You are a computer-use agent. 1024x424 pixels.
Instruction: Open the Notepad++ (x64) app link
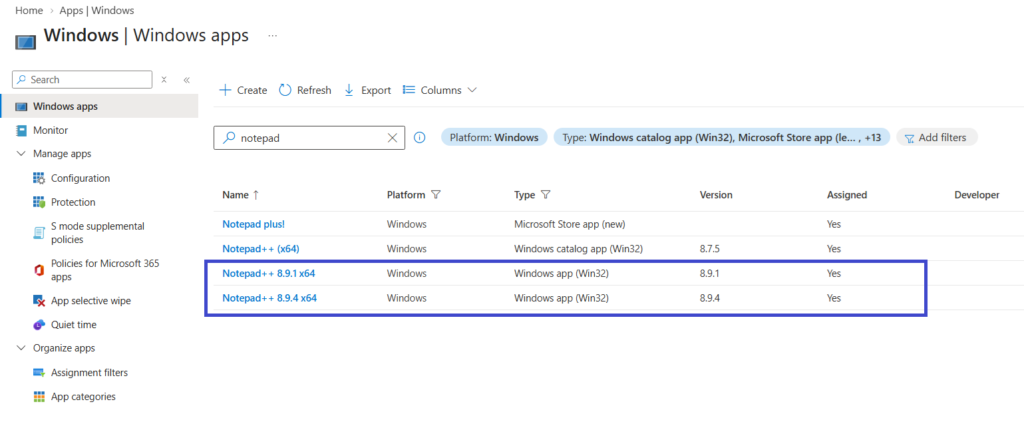coord(261,249)
